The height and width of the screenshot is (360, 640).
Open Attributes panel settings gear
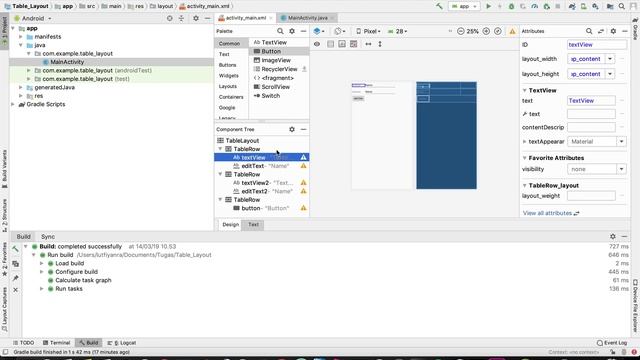tap(613, 31)
